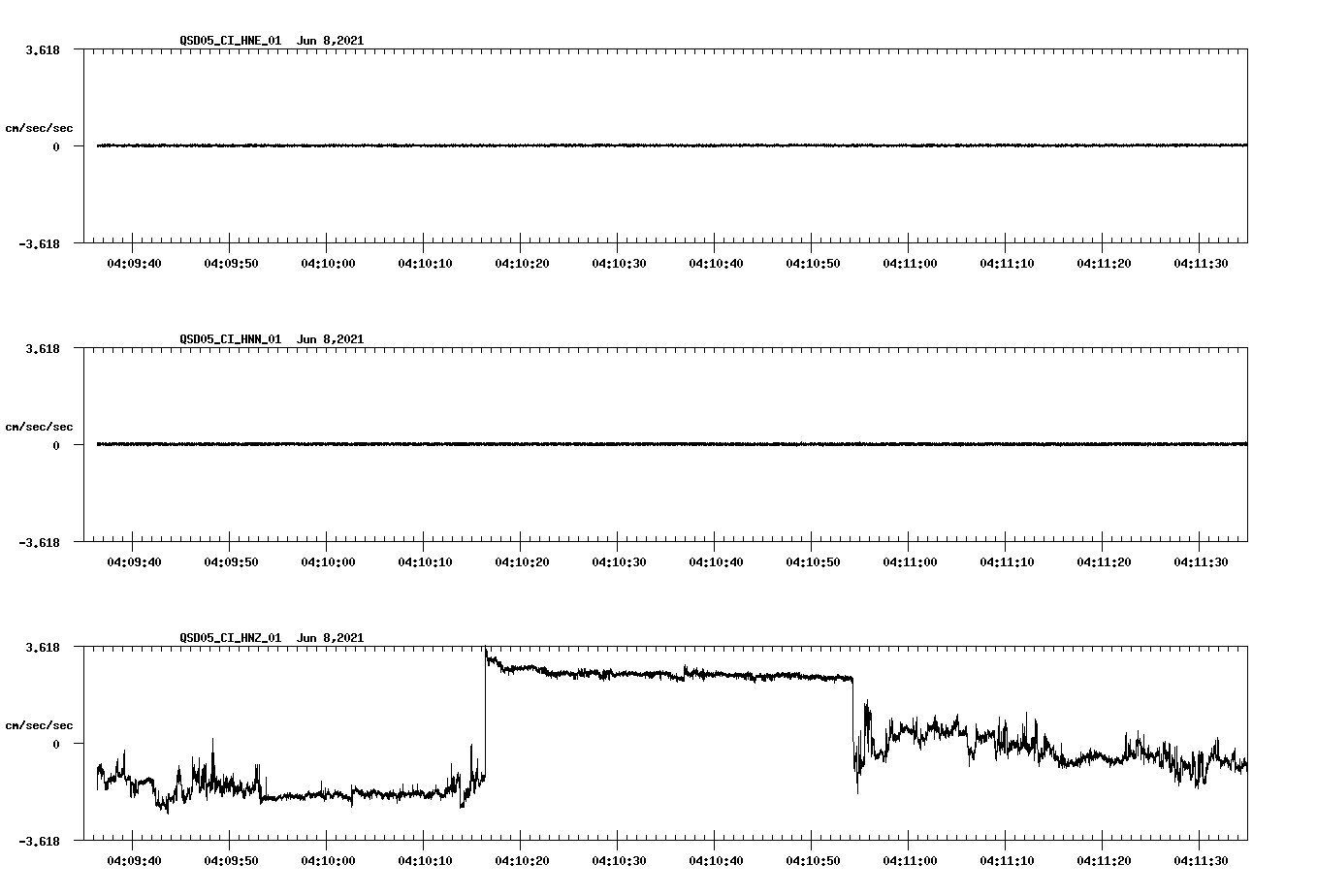
Task: Click 3.618 upper limit on HNZ chart
Action: tap(43, 647)
